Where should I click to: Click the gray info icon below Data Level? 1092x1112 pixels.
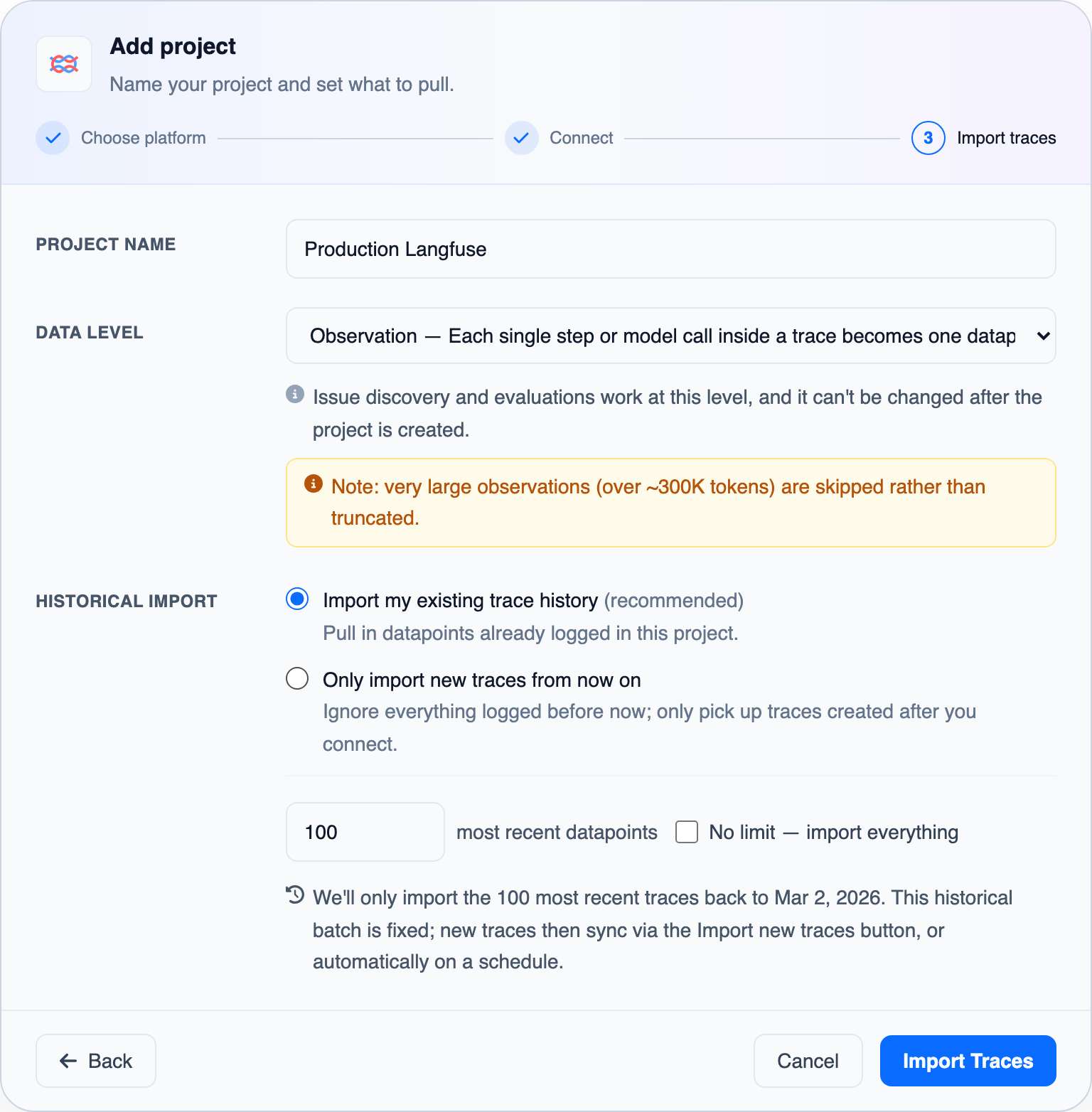tap(295, 394)
